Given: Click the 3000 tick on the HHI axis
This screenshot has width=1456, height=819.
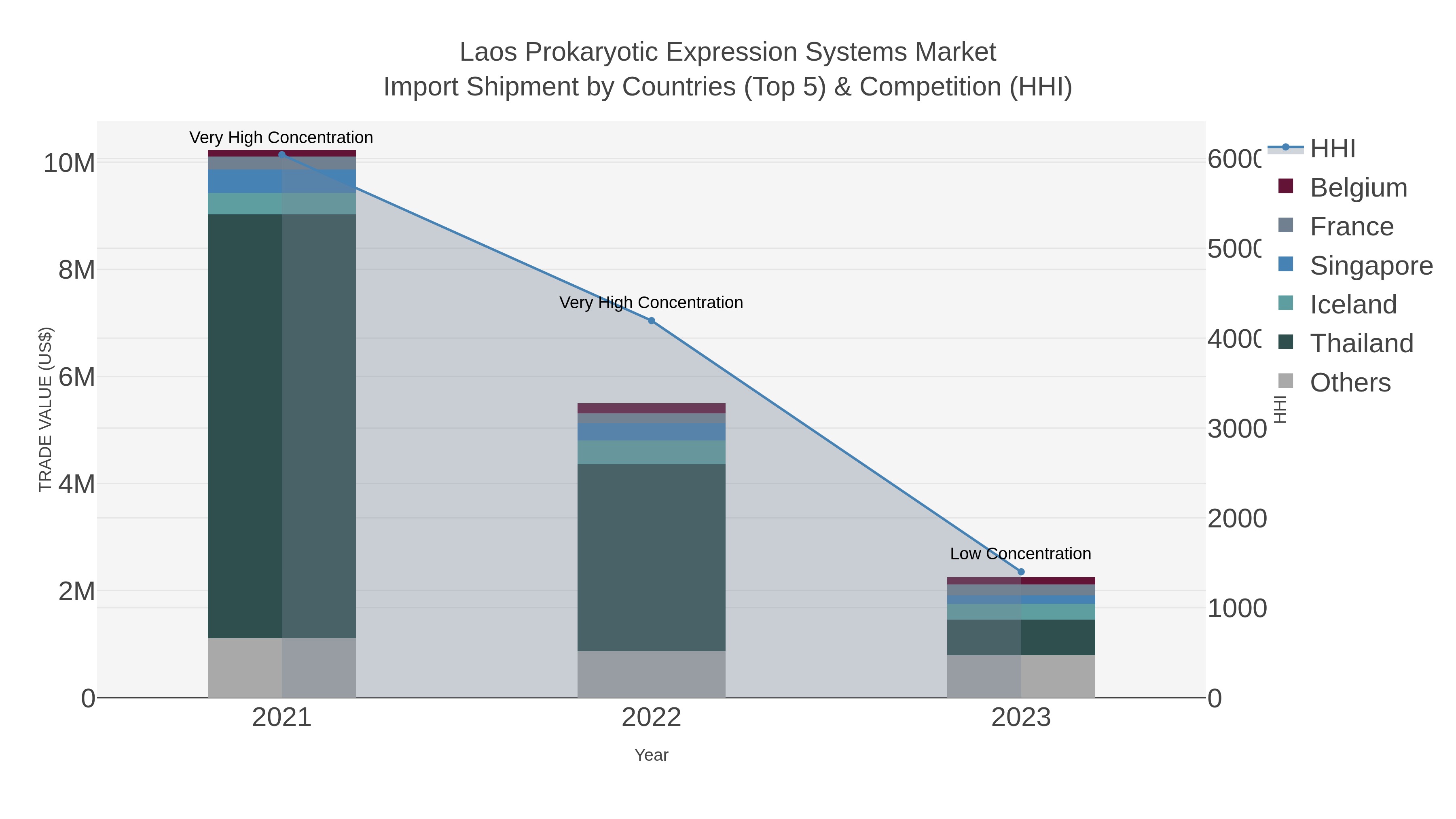Looking at the screenshot, I should tap(1237, 429).
